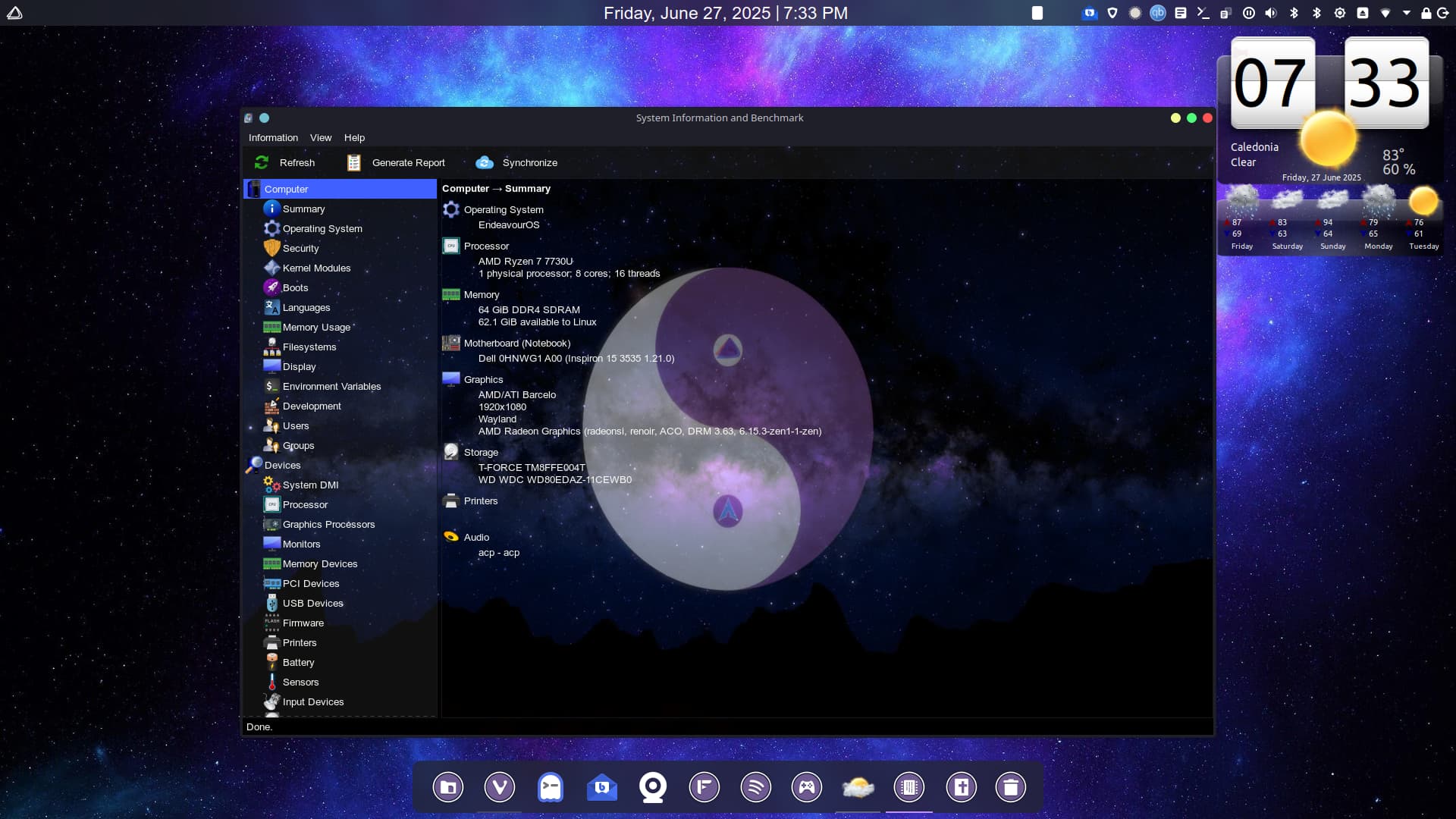Open the system tray dropdown arrow

(x=1406, y=13)
